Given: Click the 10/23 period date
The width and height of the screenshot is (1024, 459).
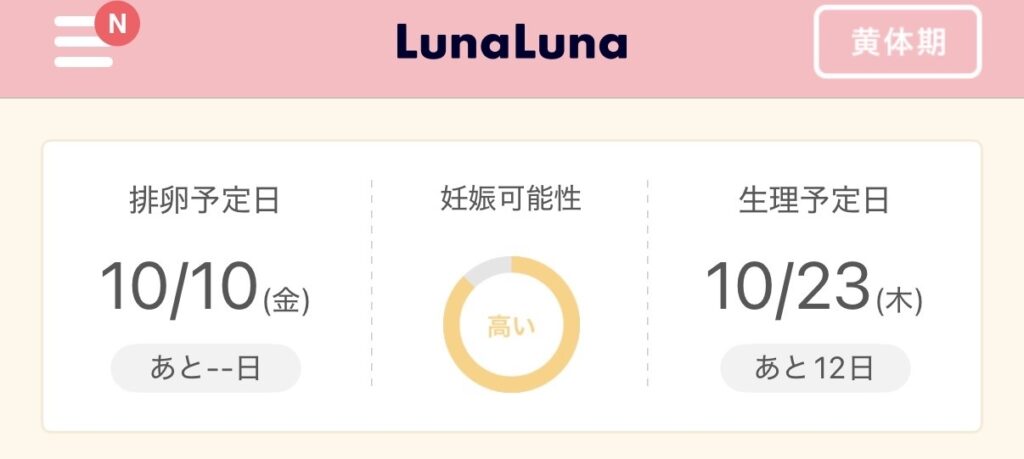Looking at the screenshot, I should pos(787,288).
